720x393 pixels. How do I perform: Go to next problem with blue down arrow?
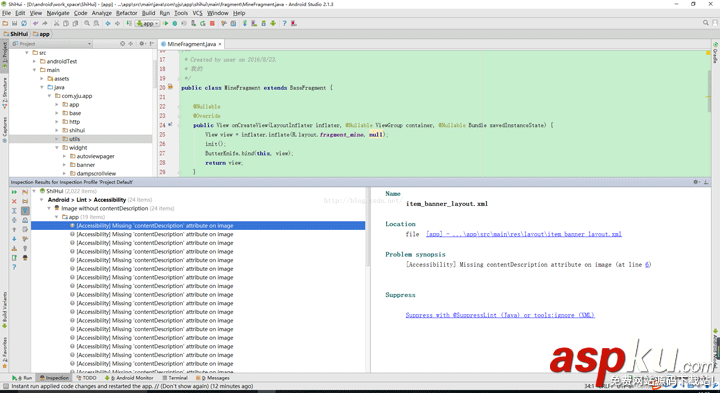[x=14, y=239]
